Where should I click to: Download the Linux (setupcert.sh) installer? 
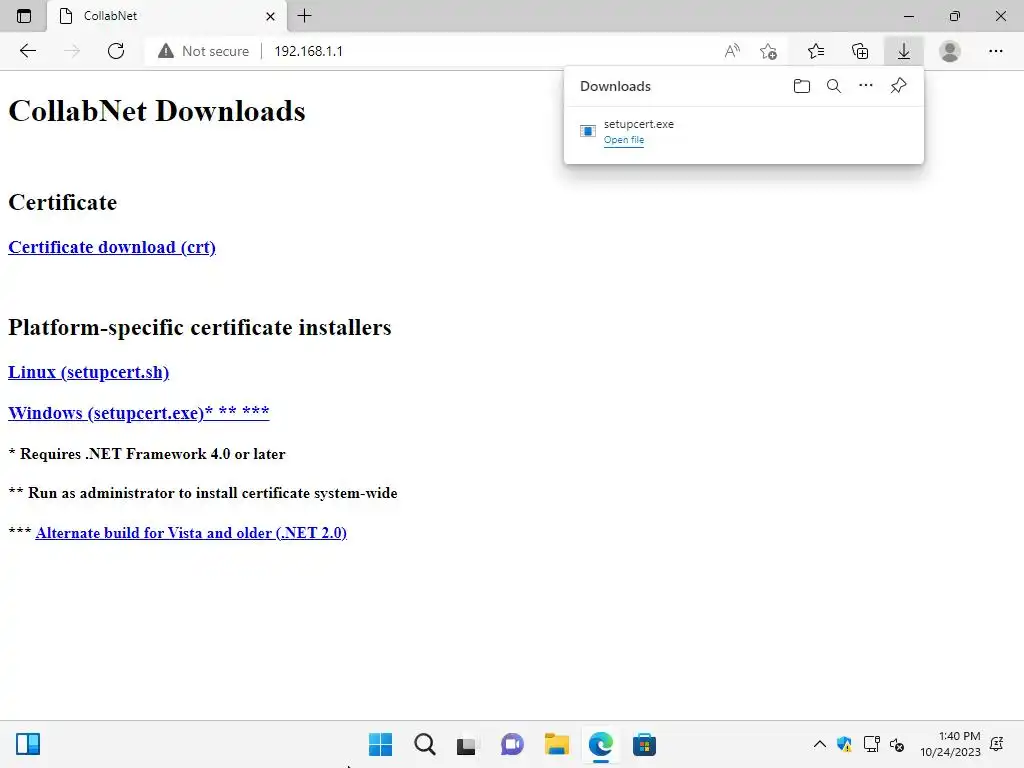(88, 372)
